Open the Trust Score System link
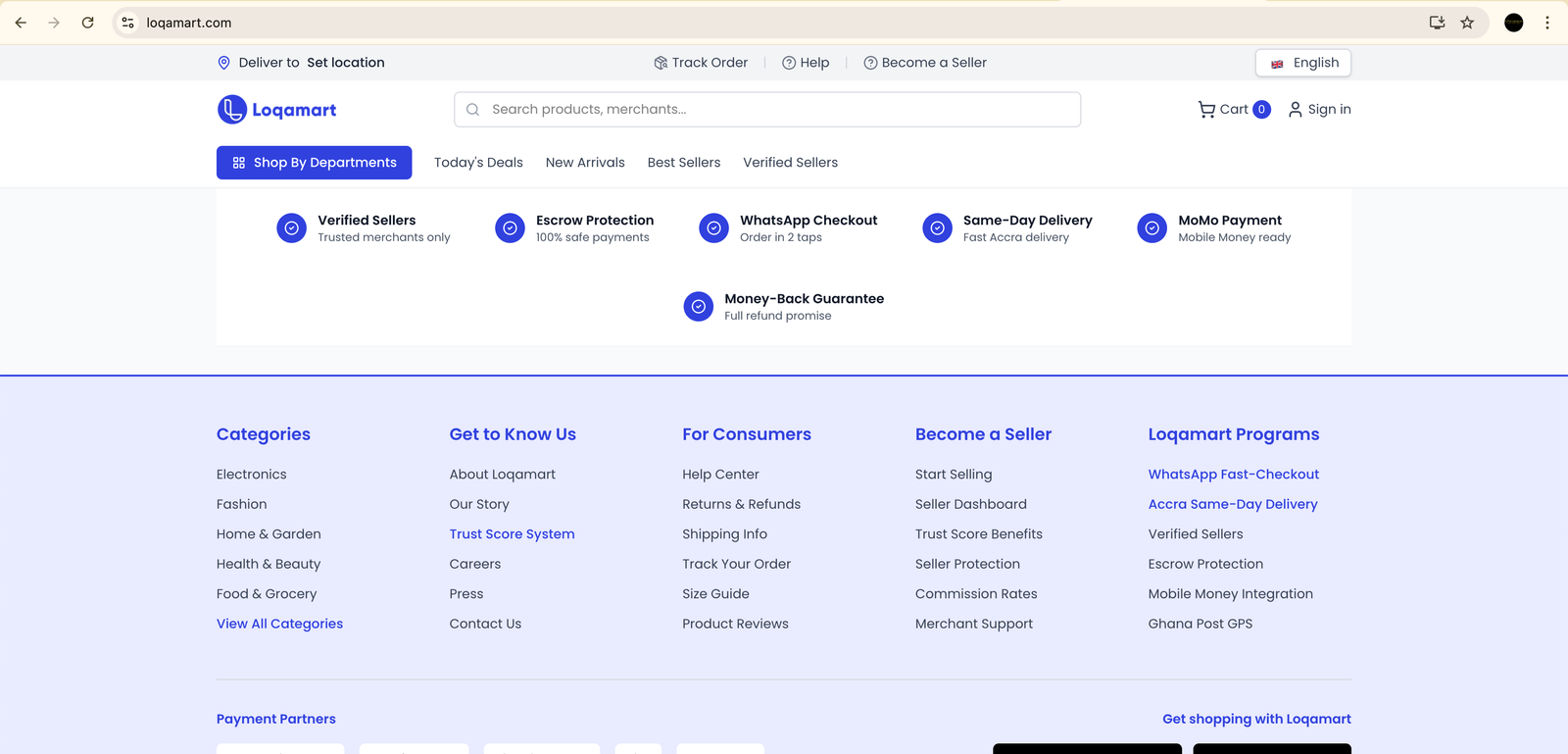The image size is (1568, 754). 512,534
